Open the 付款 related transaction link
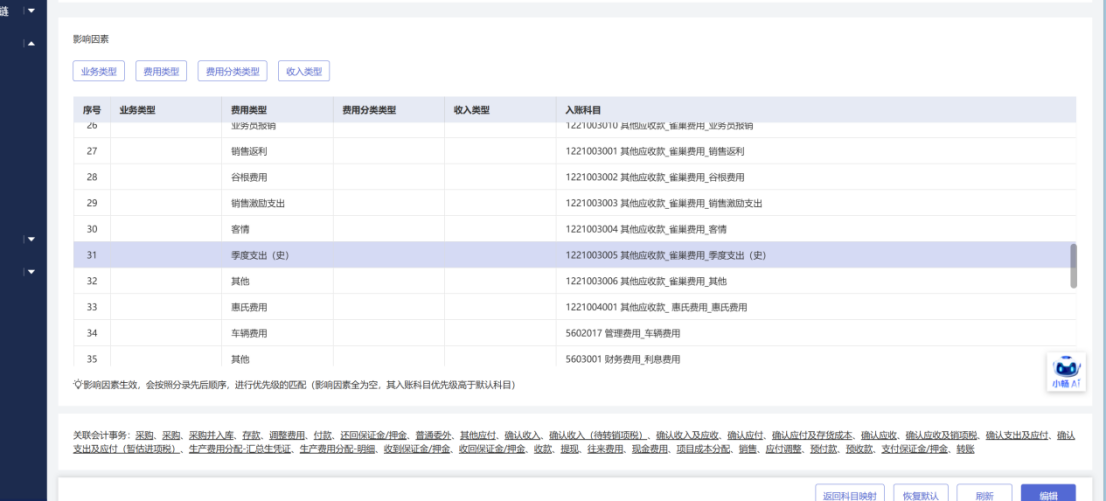1106x501 pixels. point(322,435)
